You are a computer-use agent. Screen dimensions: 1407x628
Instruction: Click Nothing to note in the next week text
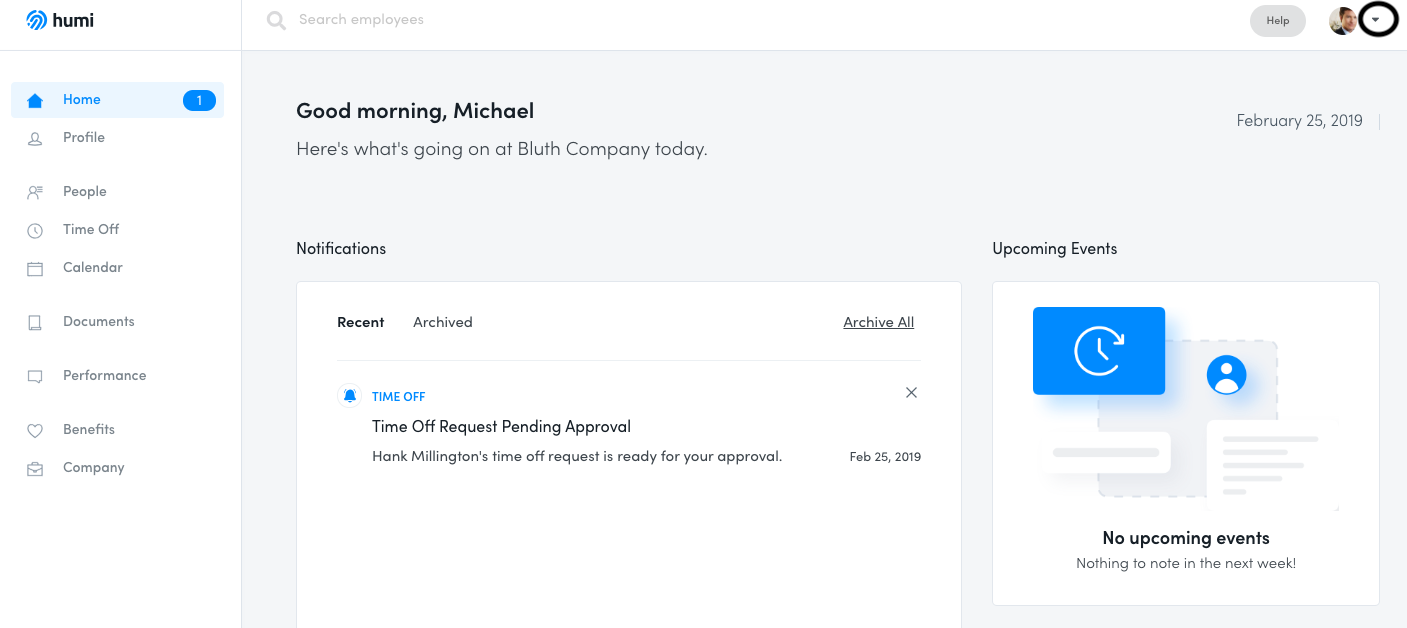point(1186,564)
